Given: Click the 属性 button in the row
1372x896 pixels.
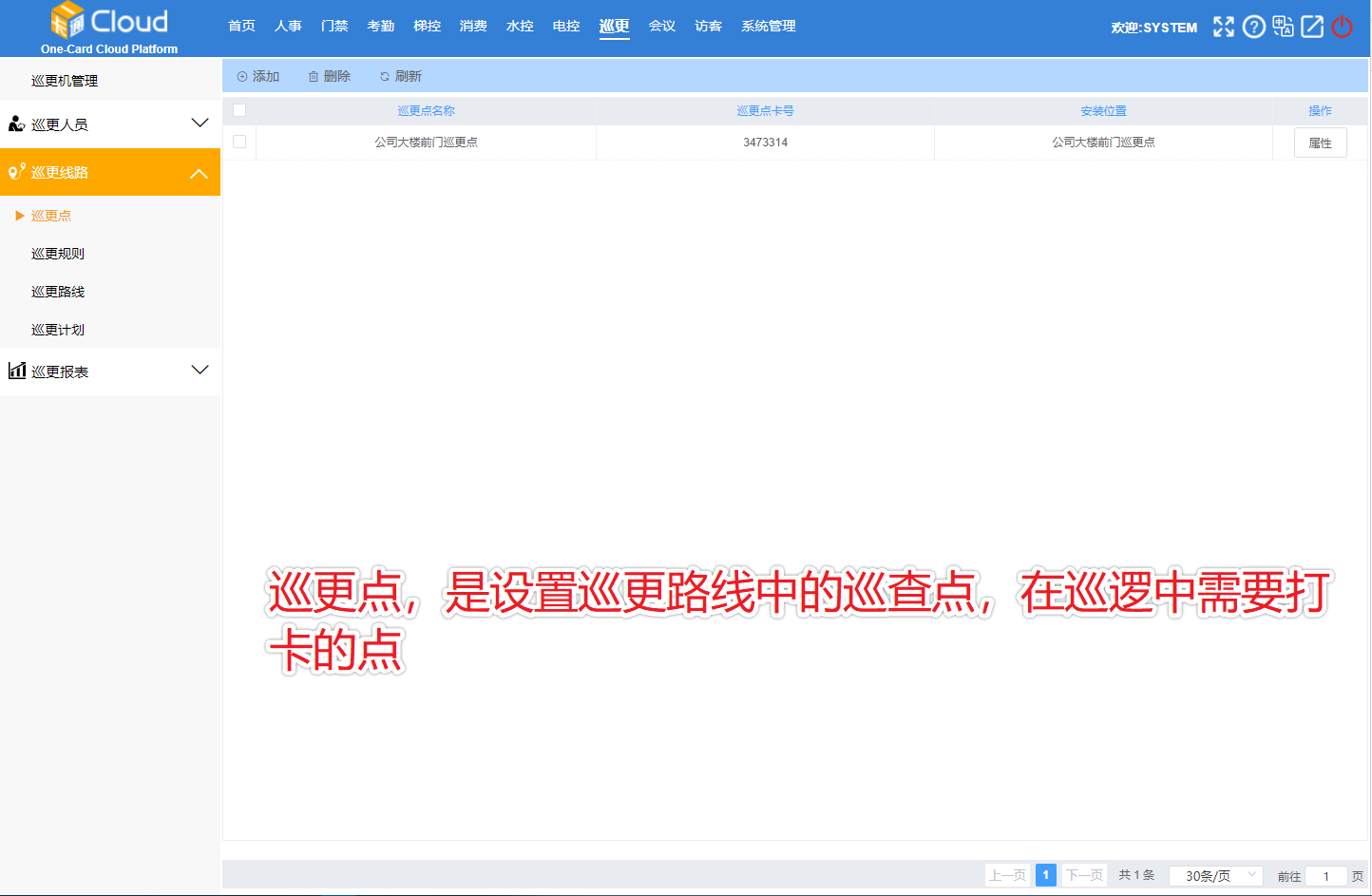Looking at the screenshot, I should click(1321, 143).
